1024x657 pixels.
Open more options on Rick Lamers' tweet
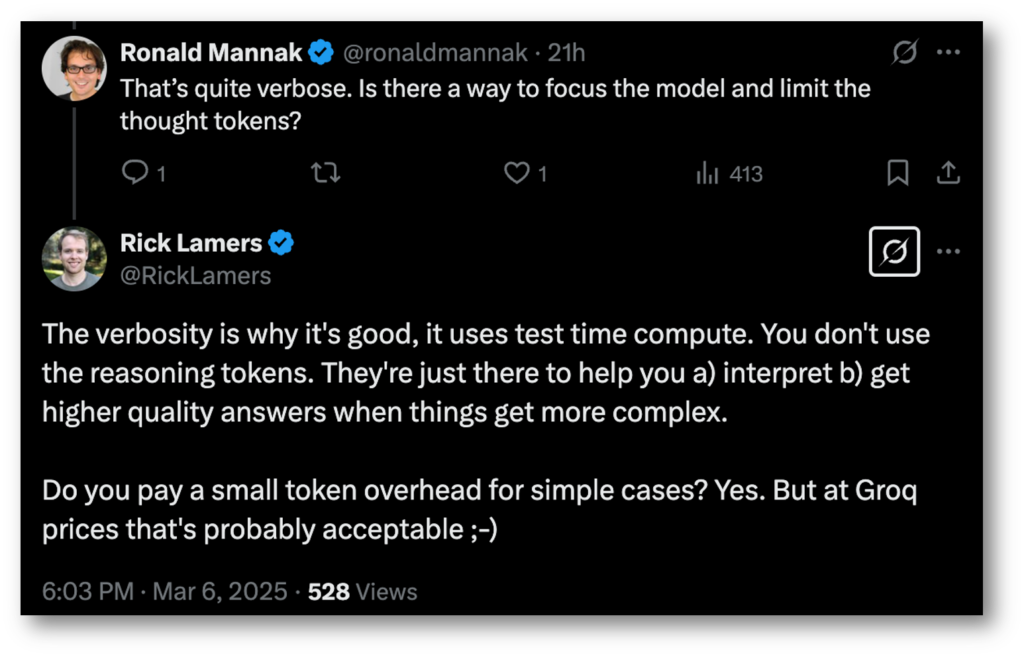click(x=948, y=251)
